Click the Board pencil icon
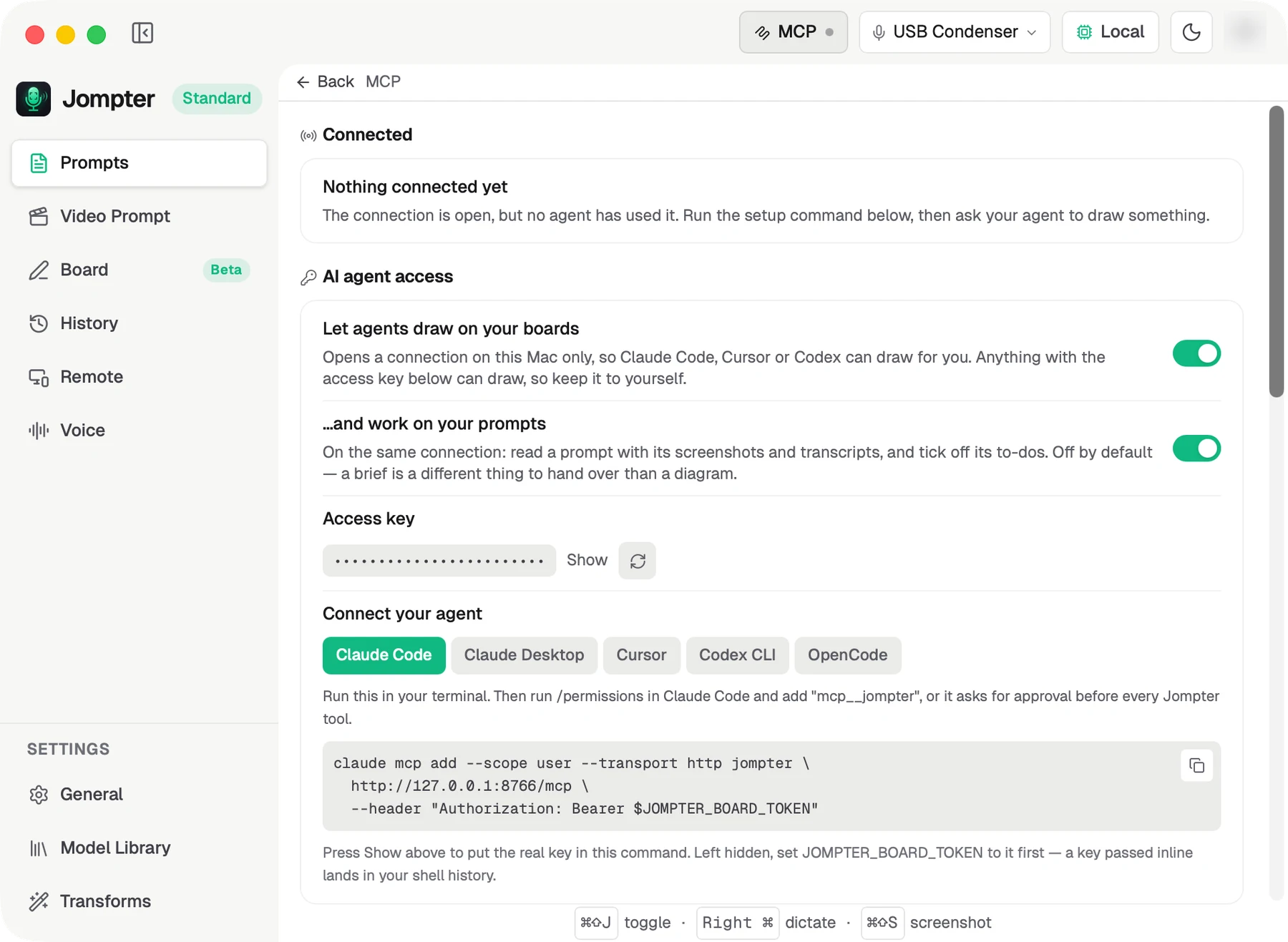The width and height of the screenshot is (1288, 942). click(x=39, y=270)
